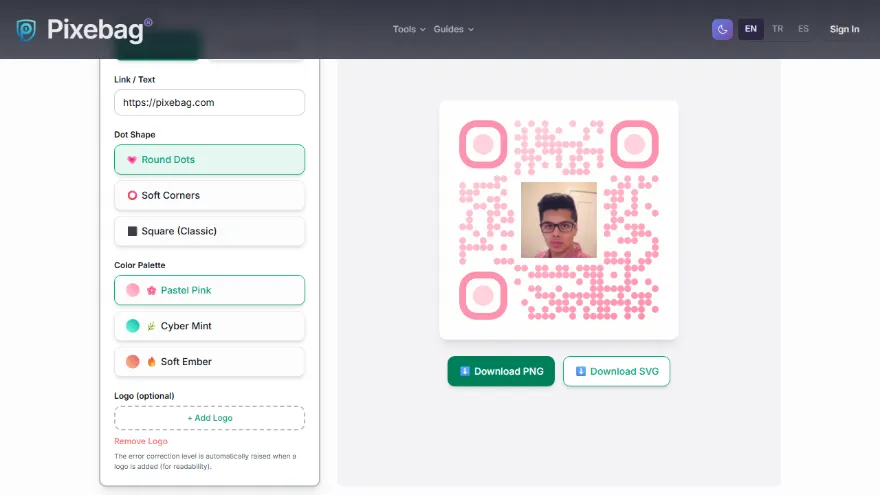The image size is (880, 495).
Task: Switch to the Cyber Mint palette
Action: (x=209, y=326)
